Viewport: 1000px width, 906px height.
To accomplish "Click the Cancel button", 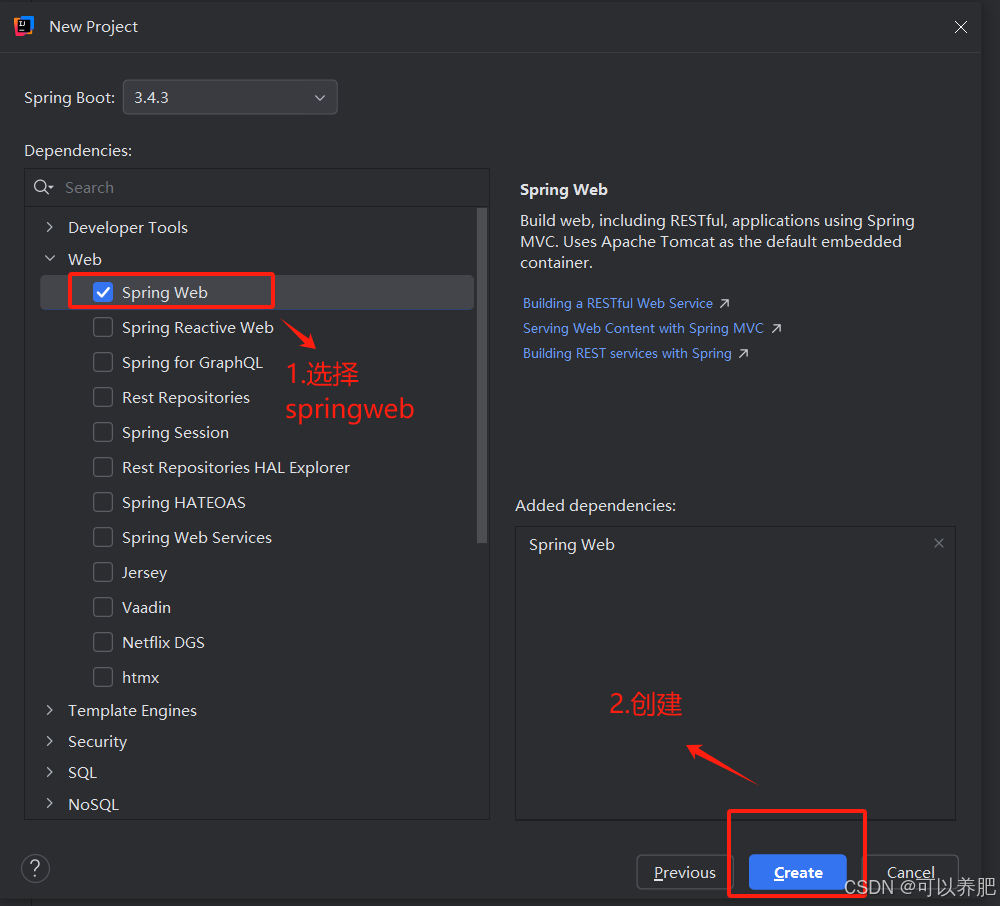I will tap(910, 872).
